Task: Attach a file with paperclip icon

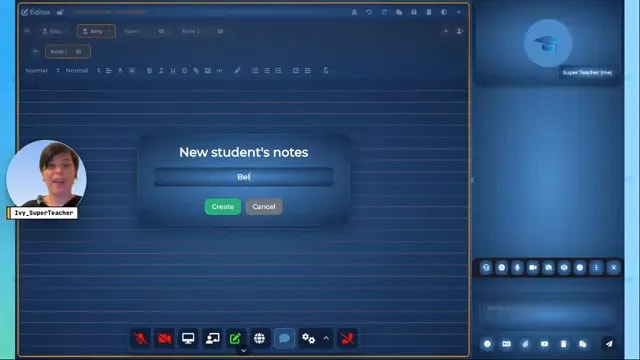Action: (525, 344)
